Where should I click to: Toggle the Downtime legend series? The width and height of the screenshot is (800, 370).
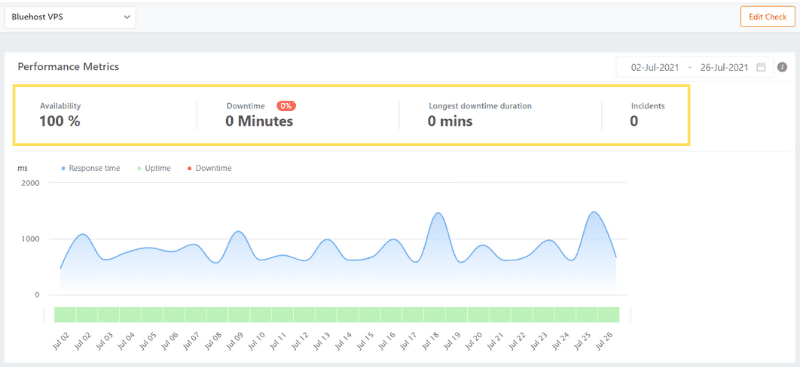pos(209,168)
